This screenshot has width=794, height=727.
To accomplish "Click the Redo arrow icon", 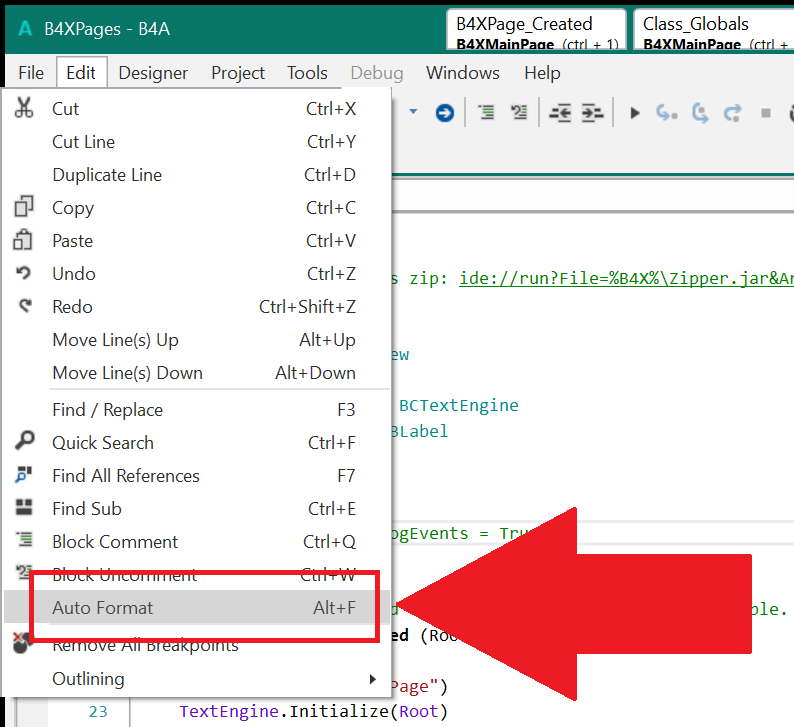I will 25,306.
